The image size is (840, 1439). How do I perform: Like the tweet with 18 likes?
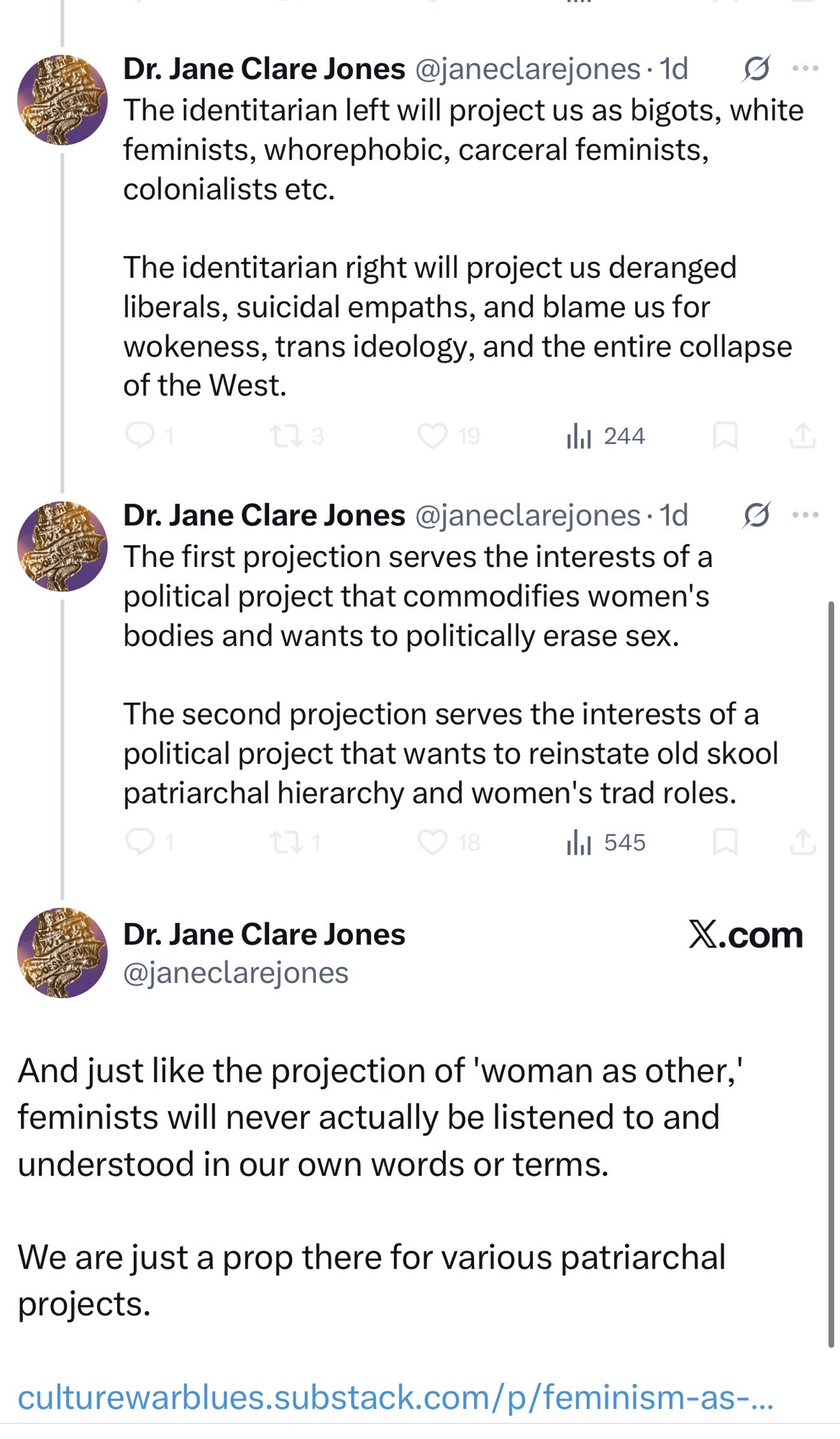point(433,841)
